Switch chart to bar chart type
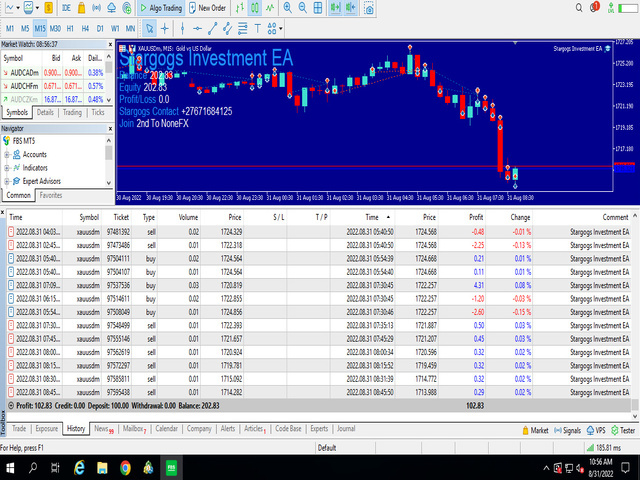This screenshot has width=640, height=480. click(240, 8)
